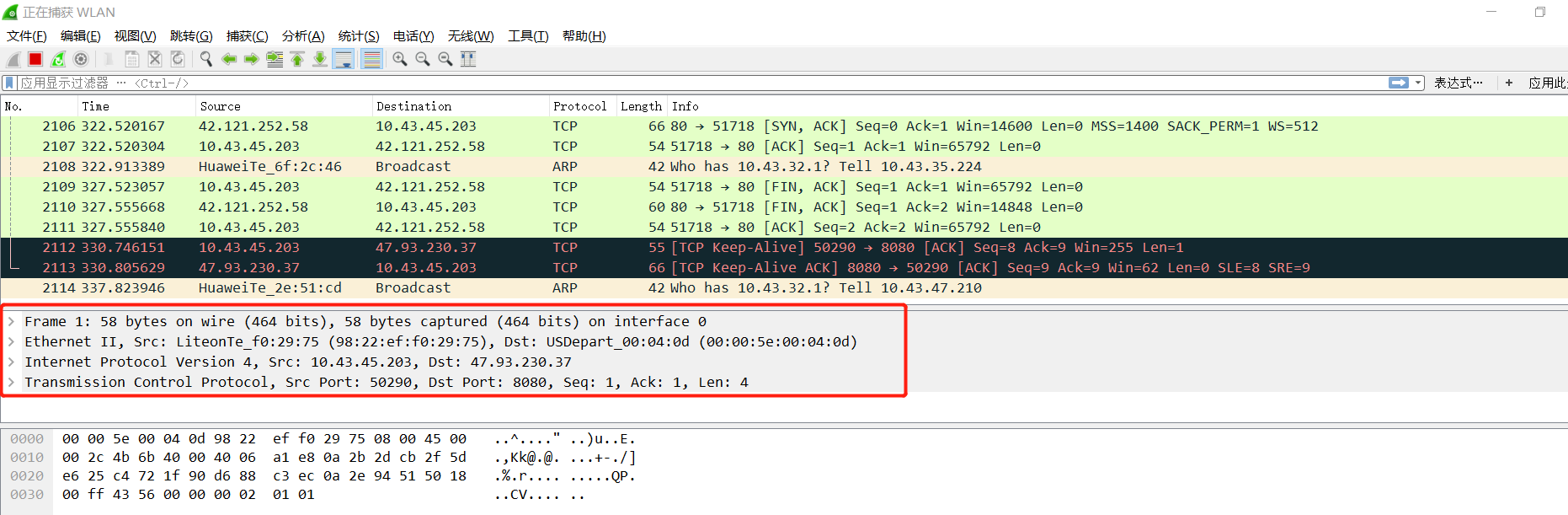Click the filter bookmark icon
Image resolution: width=1568 pixels, height=515 pixels.
click(x=9, y=83)
